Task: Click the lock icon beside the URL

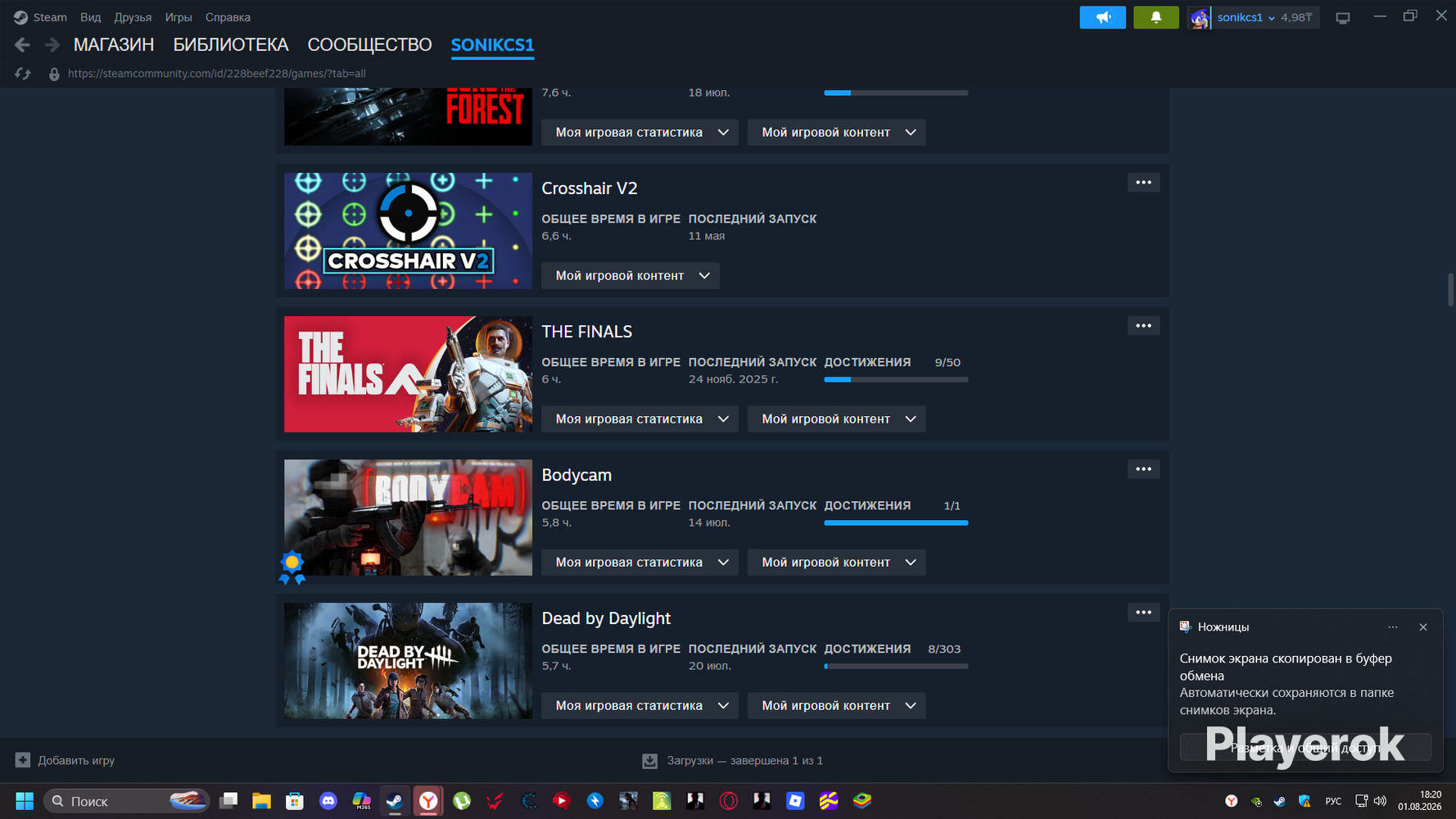Action: point(54,74)
